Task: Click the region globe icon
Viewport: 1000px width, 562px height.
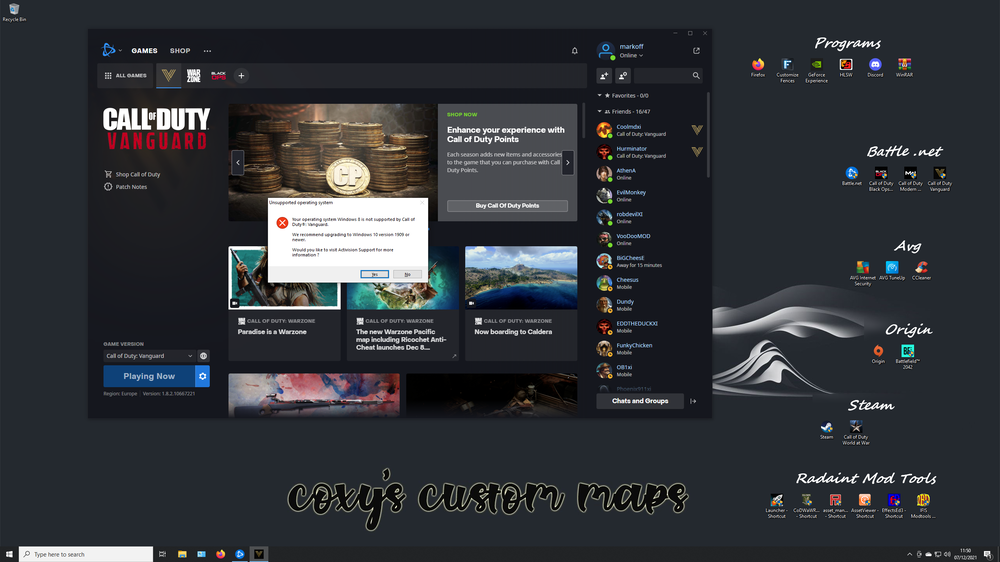Action: [x=203, y=356]
